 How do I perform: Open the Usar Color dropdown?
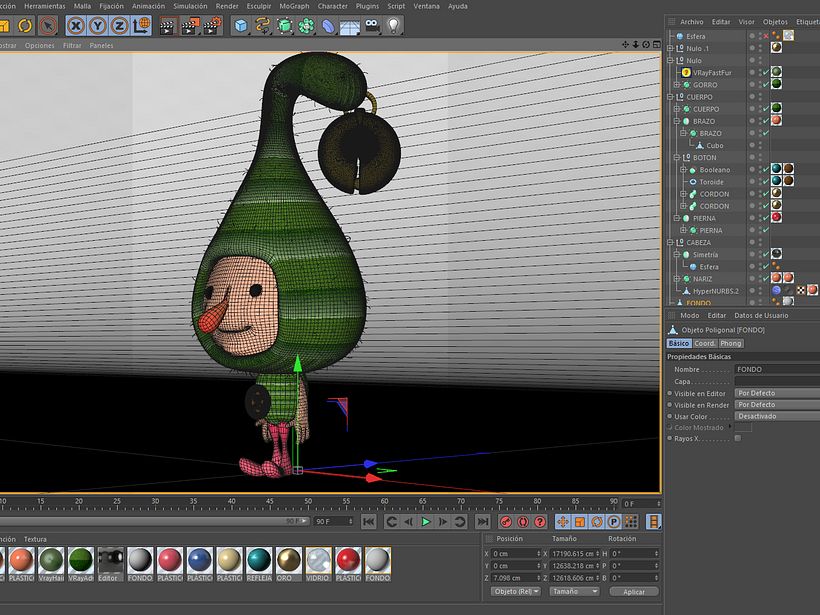coord(777,416)
